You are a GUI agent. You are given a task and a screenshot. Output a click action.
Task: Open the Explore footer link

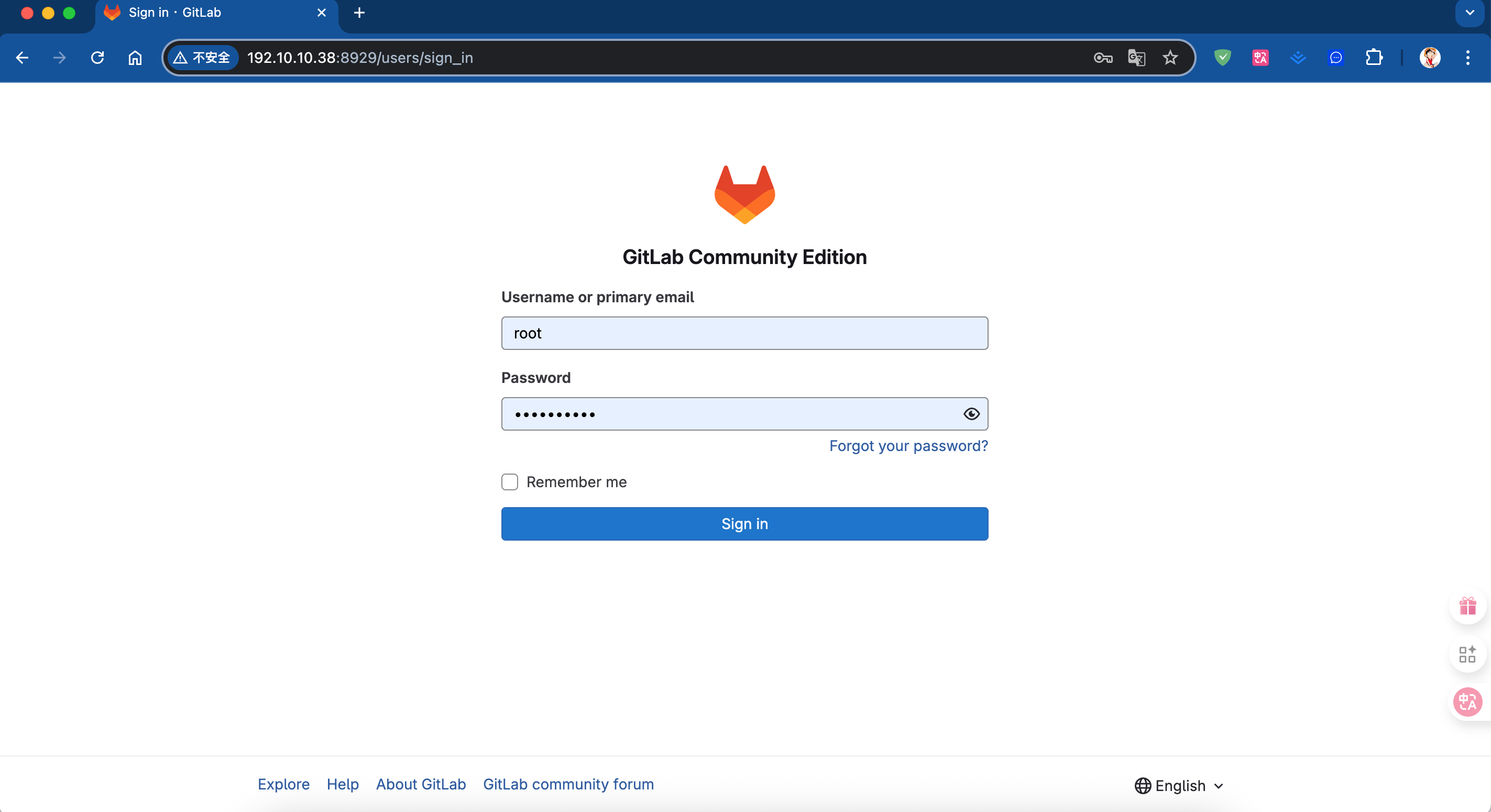283,784
